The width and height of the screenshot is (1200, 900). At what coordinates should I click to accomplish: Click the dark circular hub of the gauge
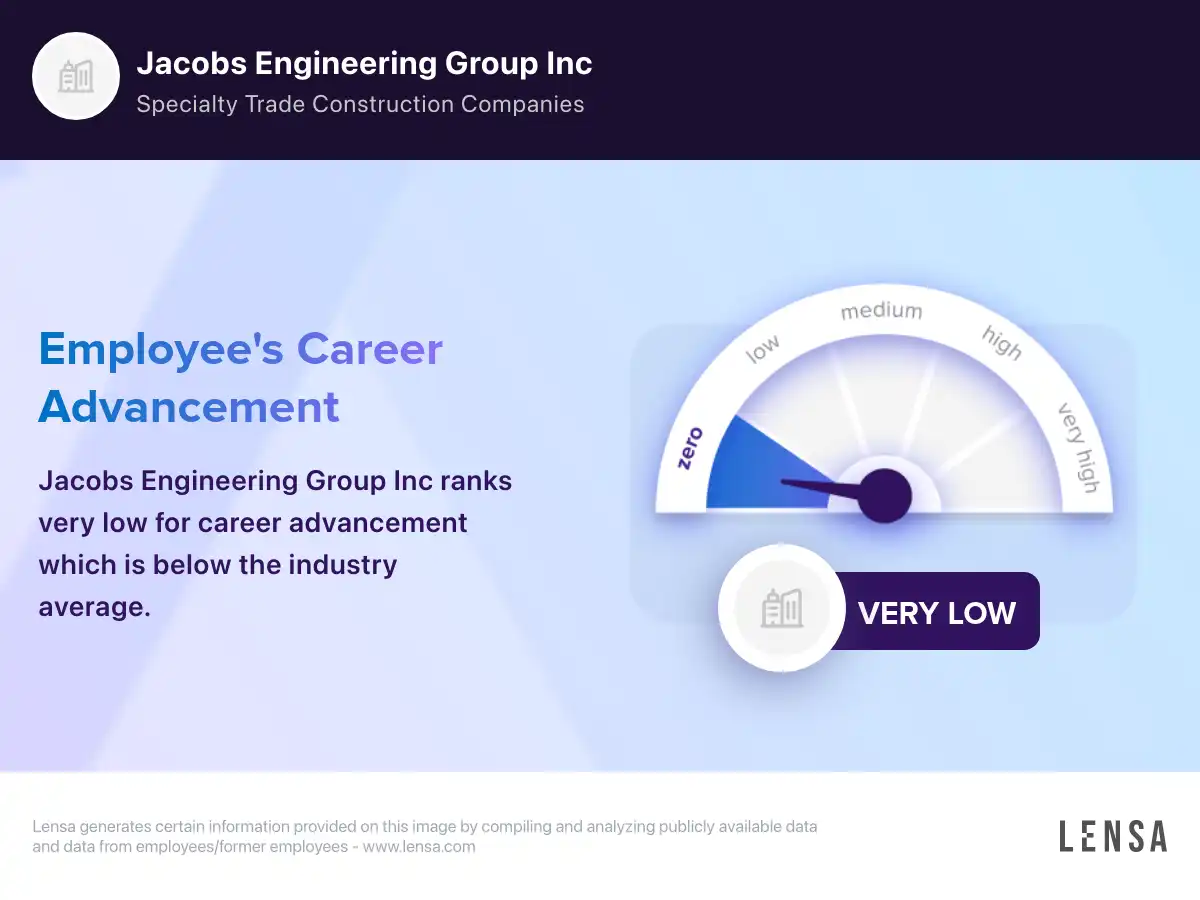(x=885, y=495)
